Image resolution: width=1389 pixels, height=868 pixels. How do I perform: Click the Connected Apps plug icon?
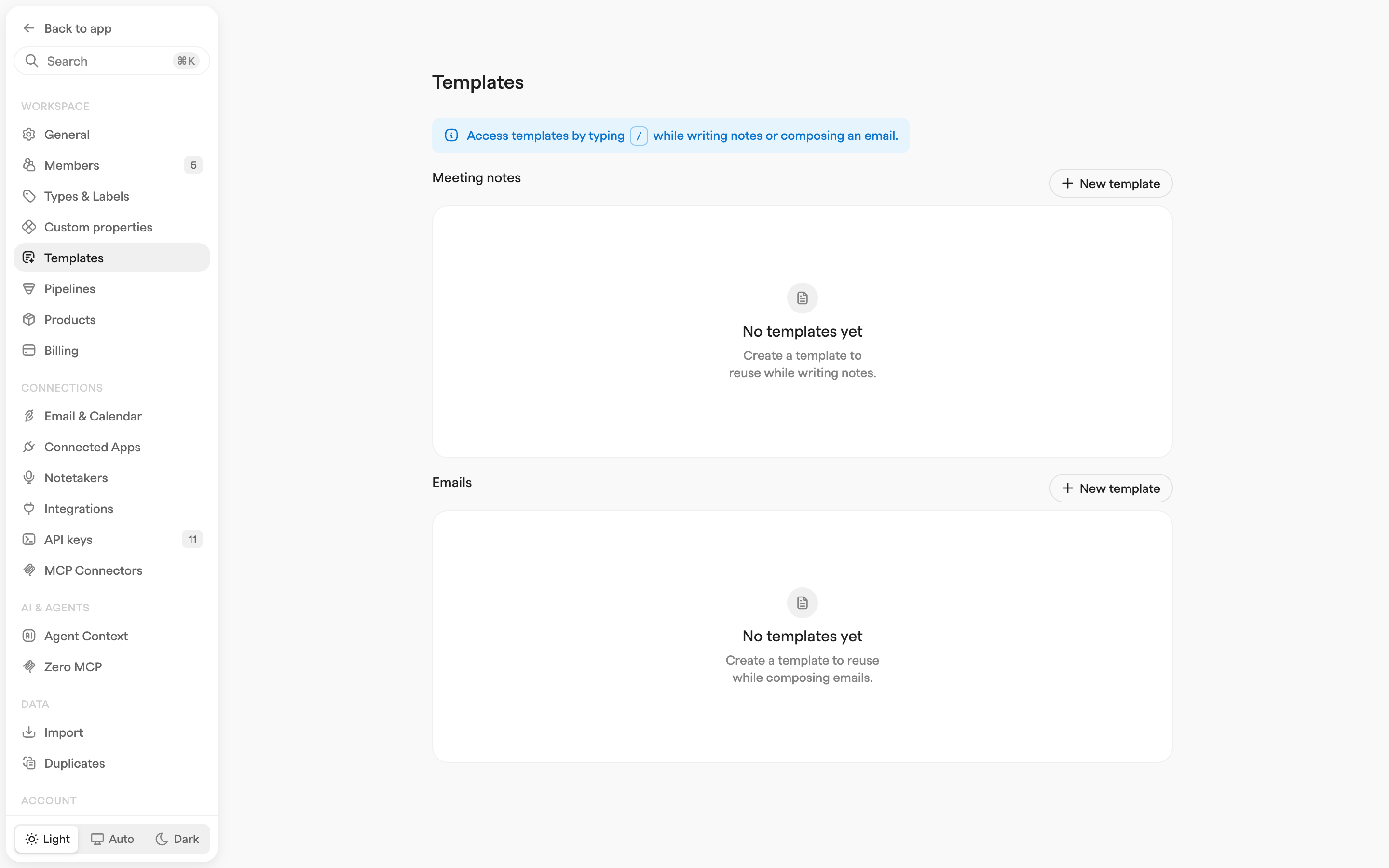(29, 447)
